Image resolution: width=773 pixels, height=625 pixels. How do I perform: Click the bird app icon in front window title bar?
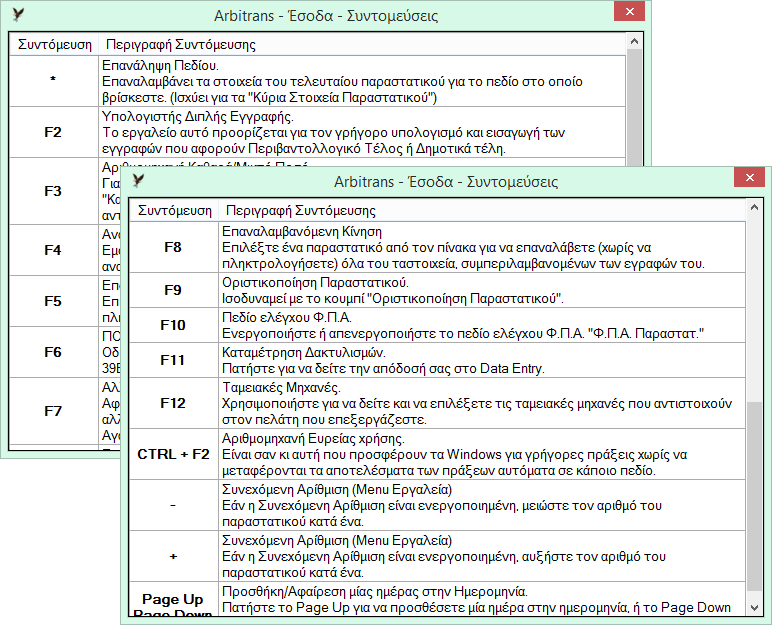139,181
